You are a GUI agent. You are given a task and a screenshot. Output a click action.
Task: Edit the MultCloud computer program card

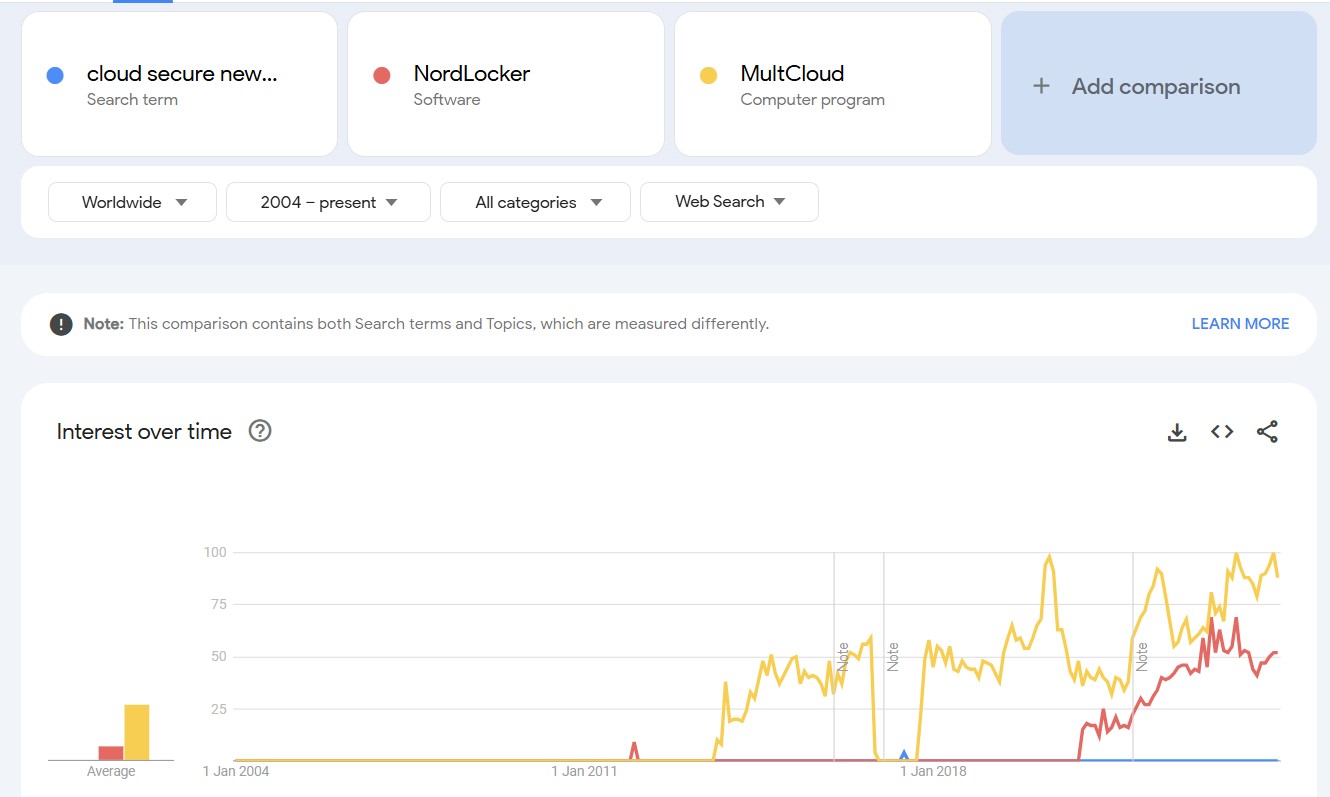click(x=833, y=84)
